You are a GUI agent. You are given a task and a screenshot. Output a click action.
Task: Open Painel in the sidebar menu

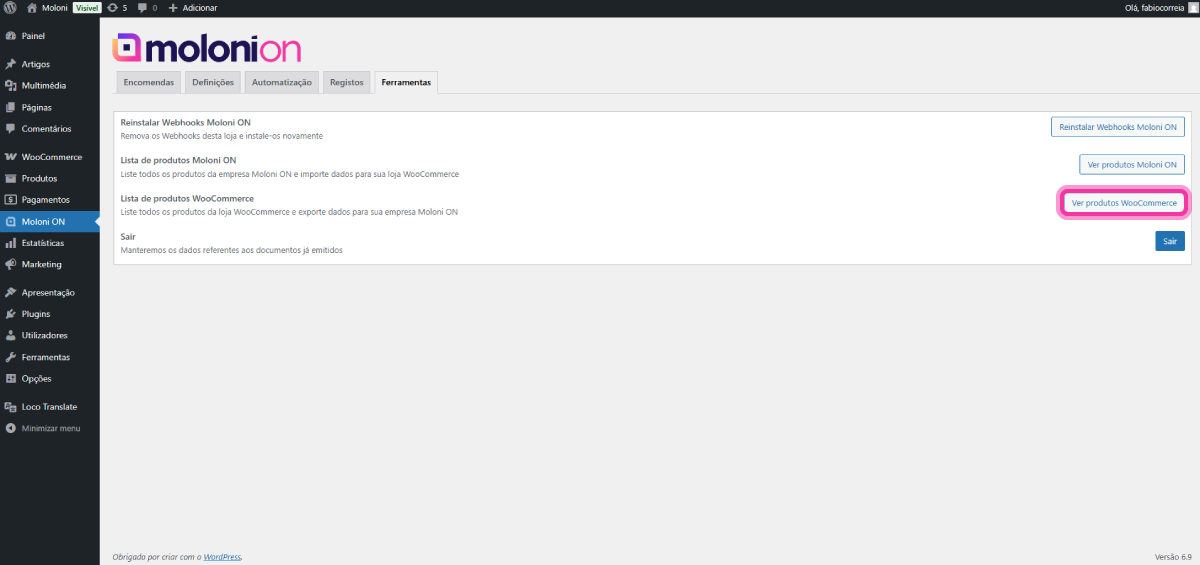point(33,36)
